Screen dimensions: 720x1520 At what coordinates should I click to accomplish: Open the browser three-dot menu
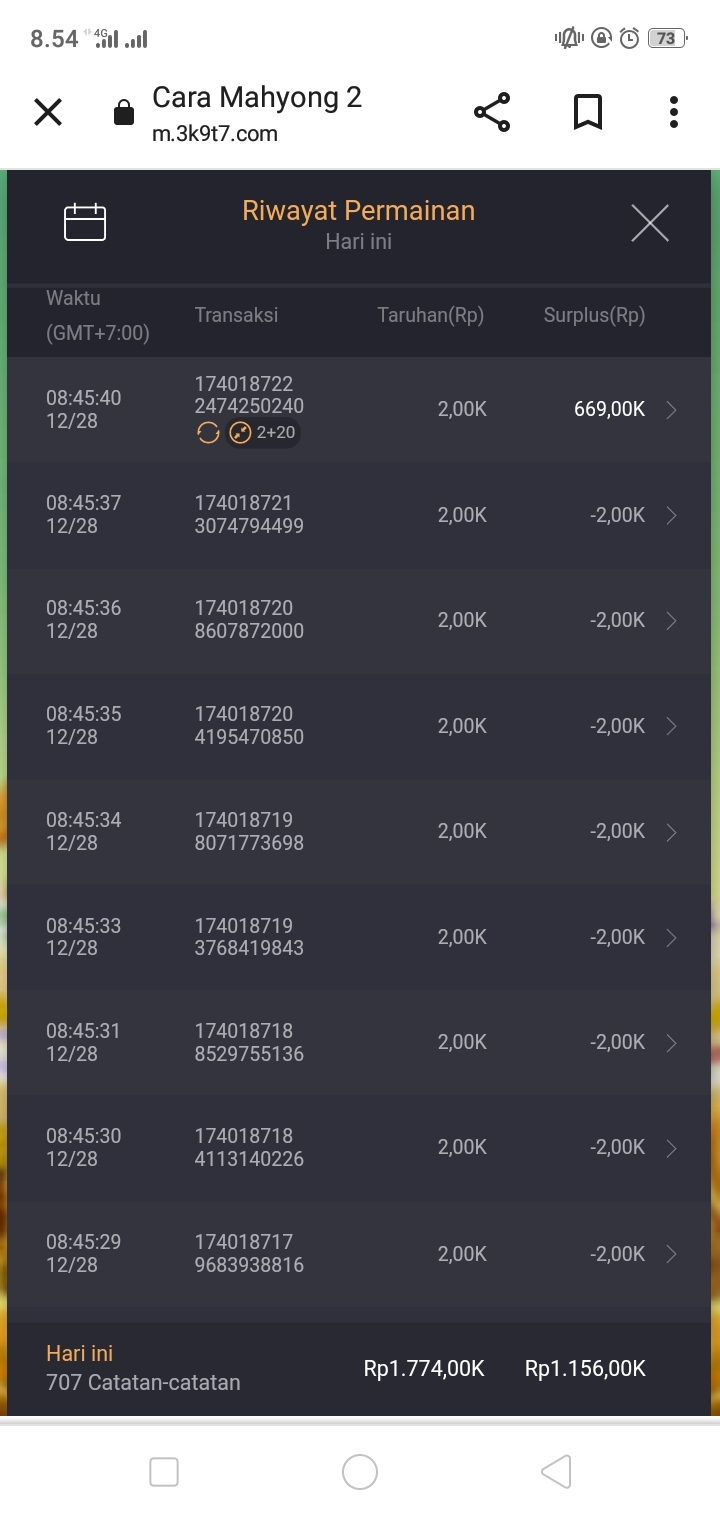tap(674, 112)
